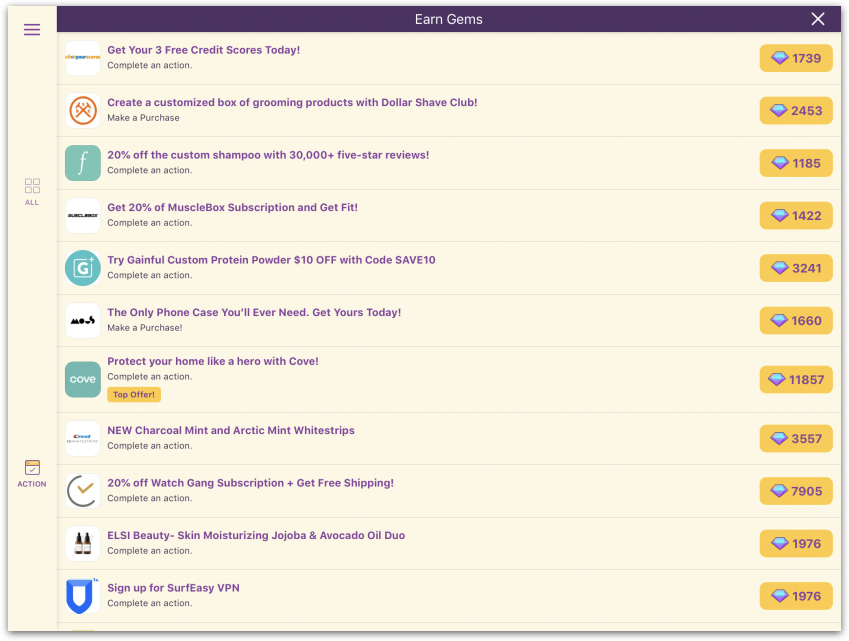This screenshot has width=849, height=641.
Task: Claim 11857 gems Cove button
Action: pos(796,380)
